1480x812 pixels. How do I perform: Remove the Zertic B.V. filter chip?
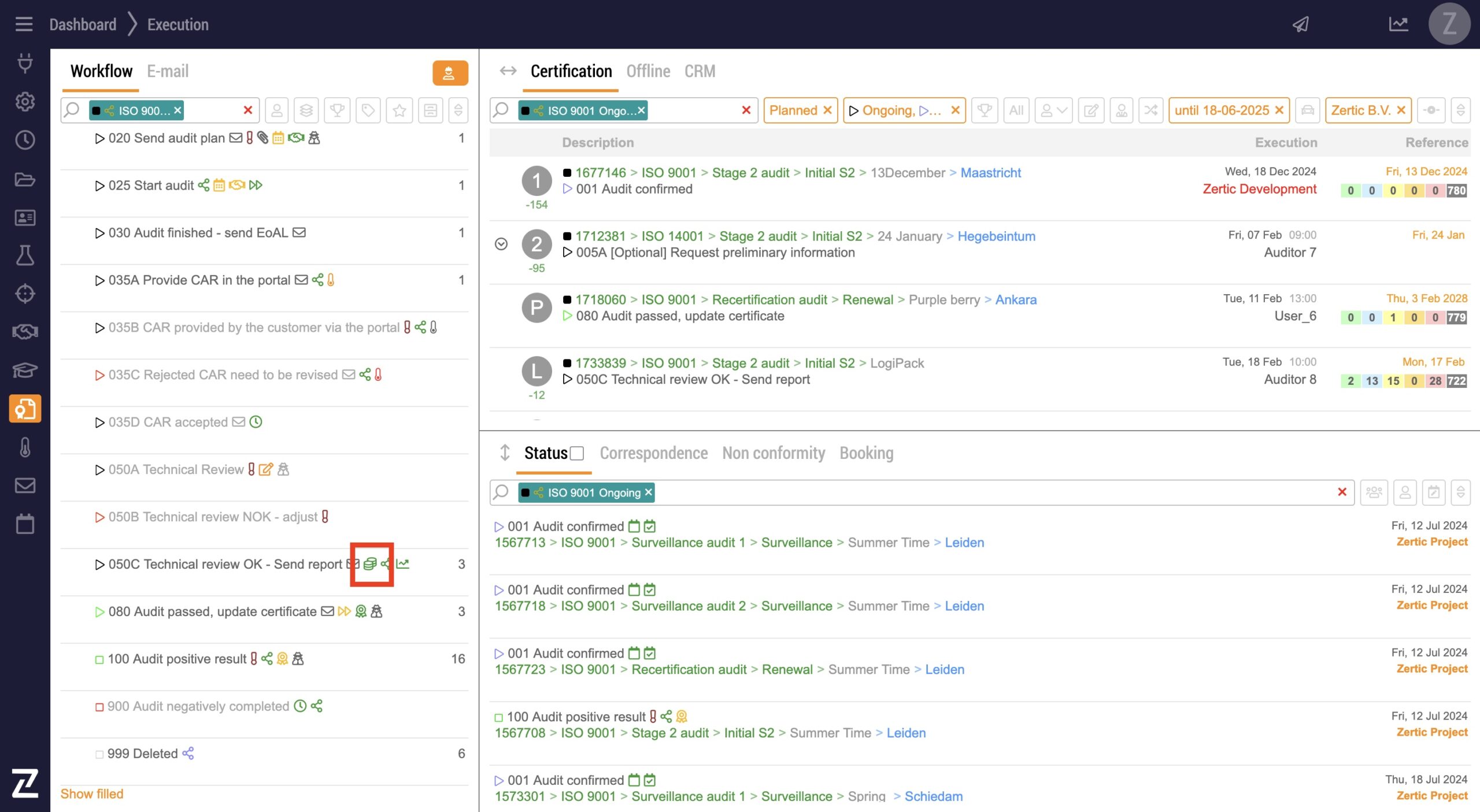pos(1401,110)
